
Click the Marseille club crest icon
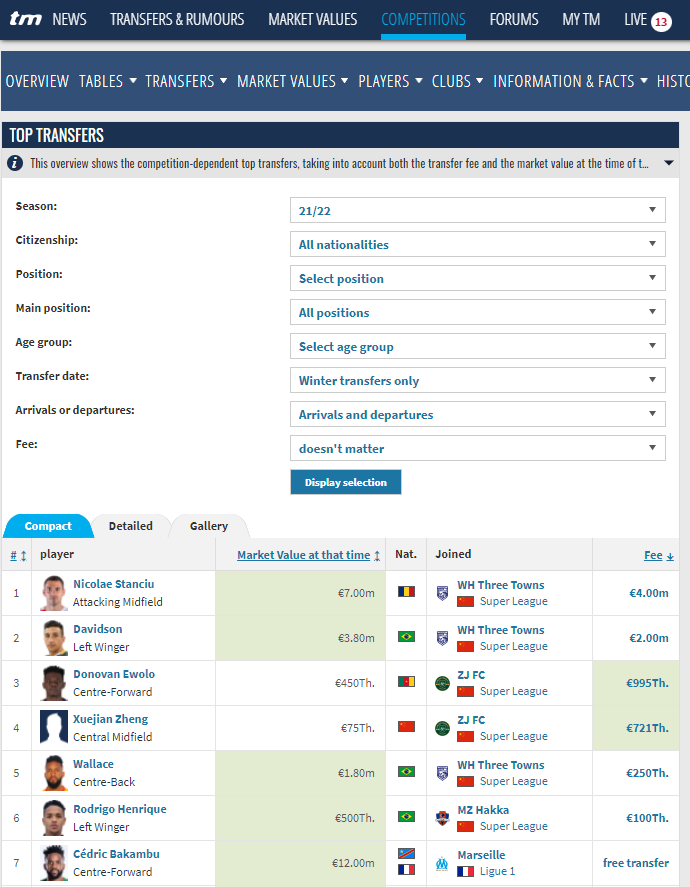pyautogui.click(x=442, y=863)
